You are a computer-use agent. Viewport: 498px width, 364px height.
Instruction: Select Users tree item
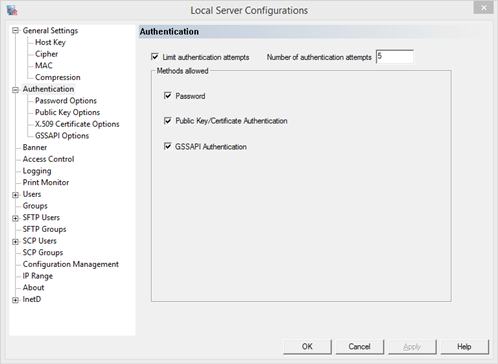pyautogui.click(x=32, y=194)
